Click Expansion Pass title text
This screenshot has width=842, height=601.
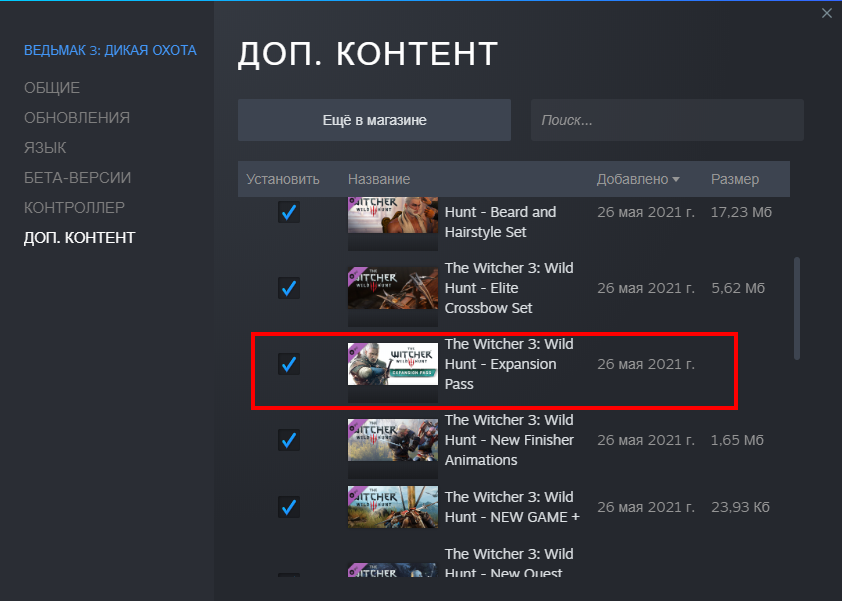tap(509, 364)
